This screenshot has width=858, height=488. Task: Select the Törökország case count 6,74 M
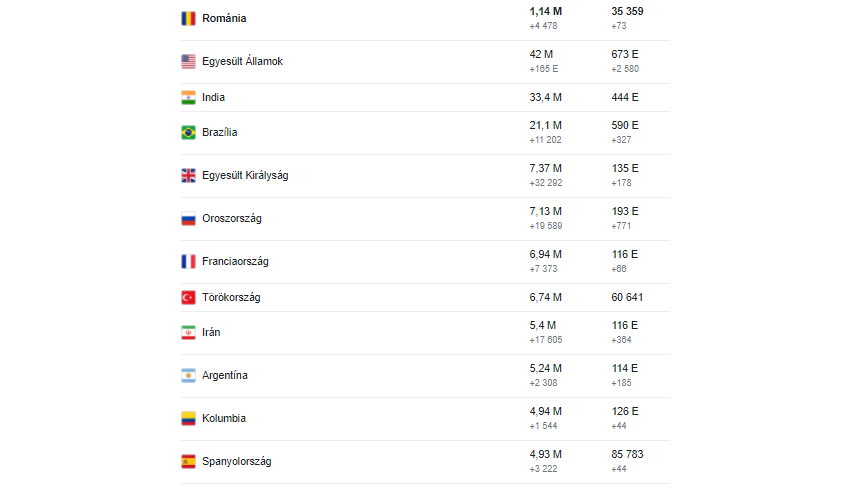click(x=545, y=297)
